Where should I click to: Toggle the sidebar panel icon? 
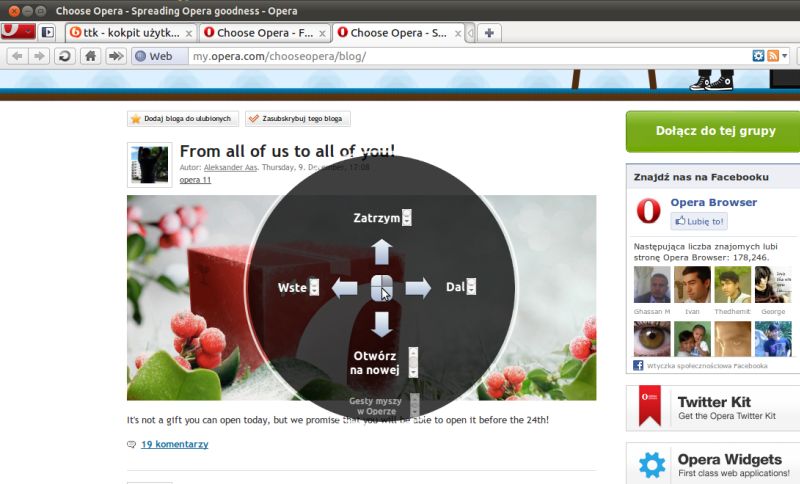click(47, 32)
